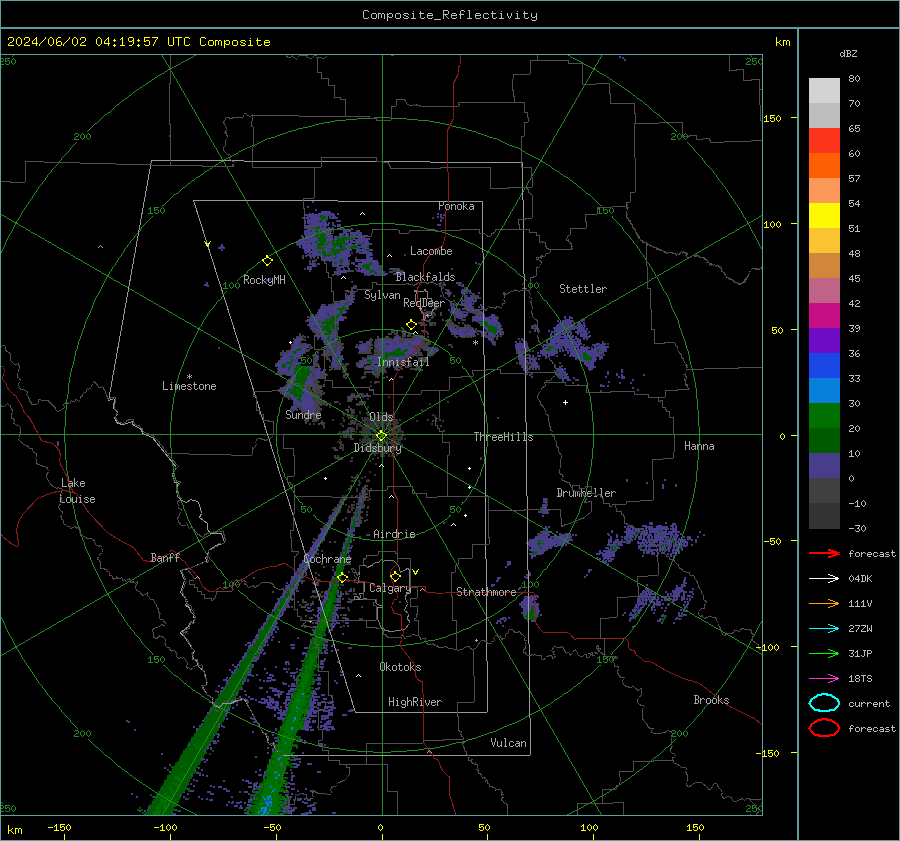The image size is (900, 841).
Task: Click the RedDeer city label
Action: click(424, 303)
